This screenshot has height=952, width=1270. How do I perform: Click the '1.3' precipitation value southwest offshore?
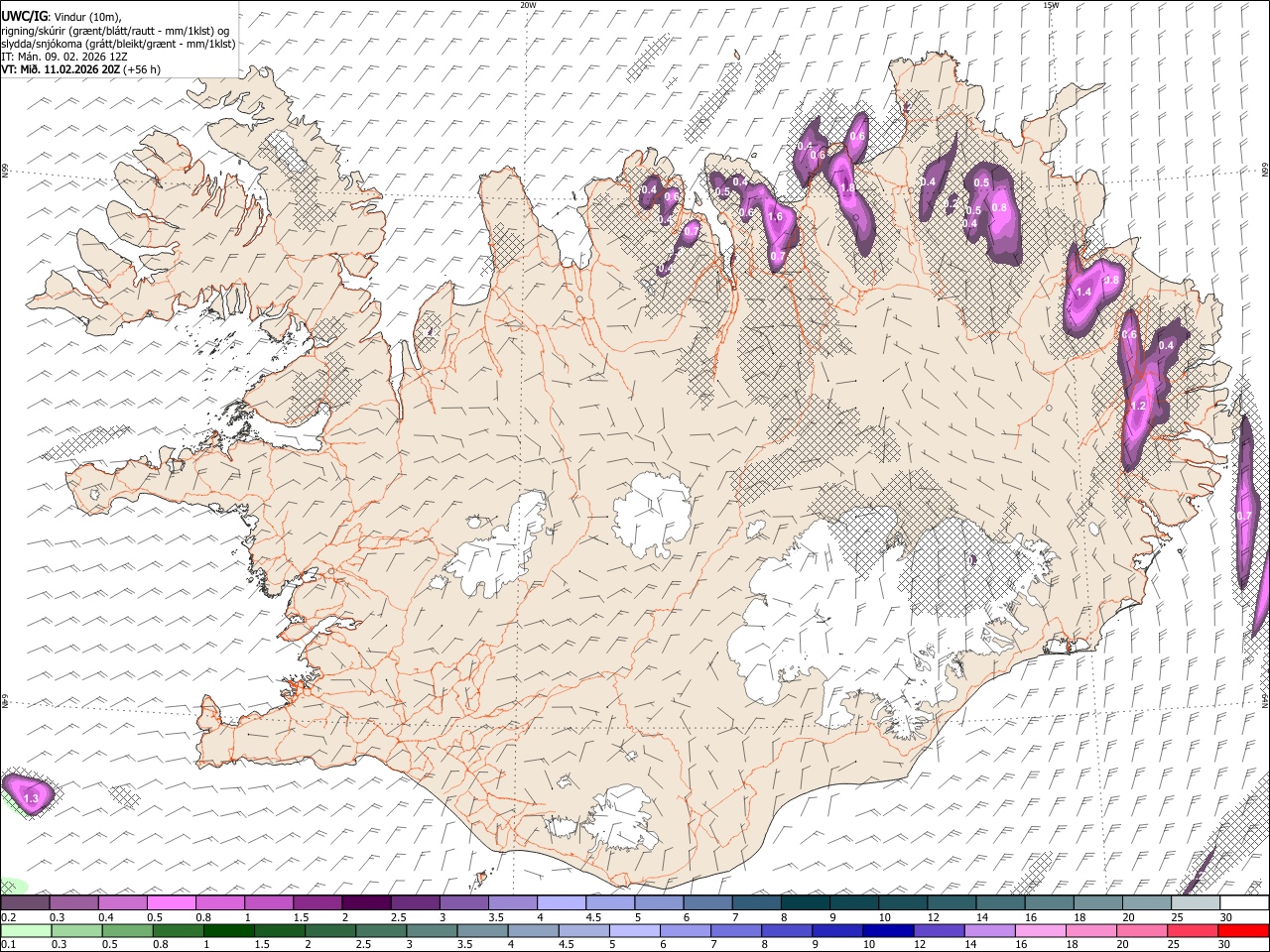tap(30, 797)
